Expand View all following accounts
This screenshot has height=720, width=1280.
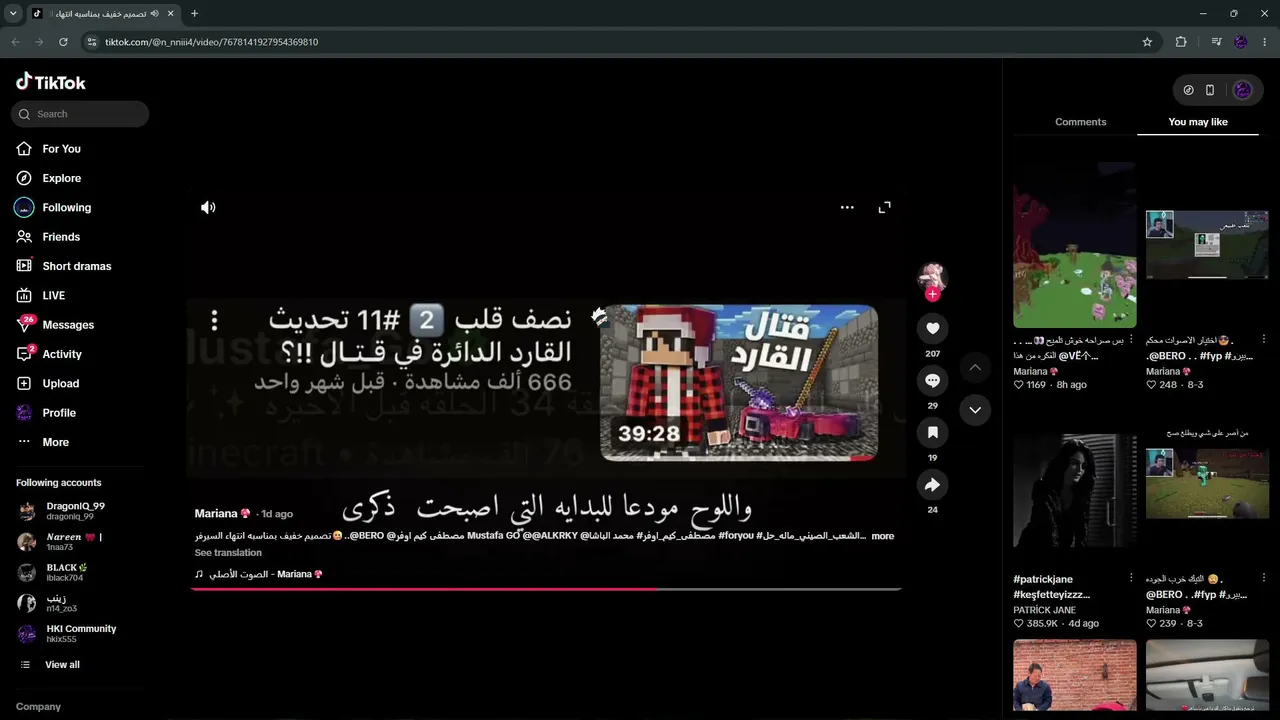coord(62,665)
